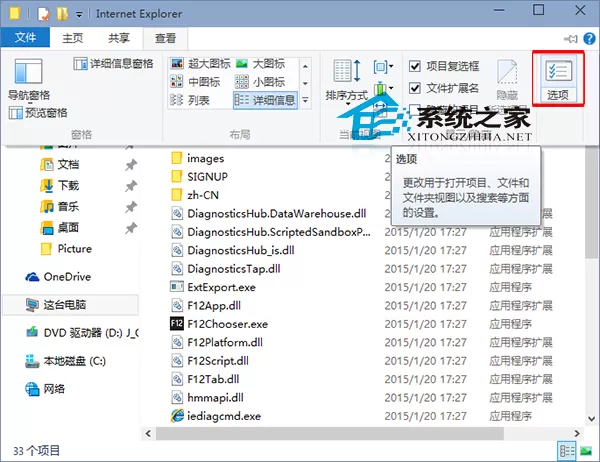
Task: Open Group by dropdown in current view
Action: click(x=383, y=67)
